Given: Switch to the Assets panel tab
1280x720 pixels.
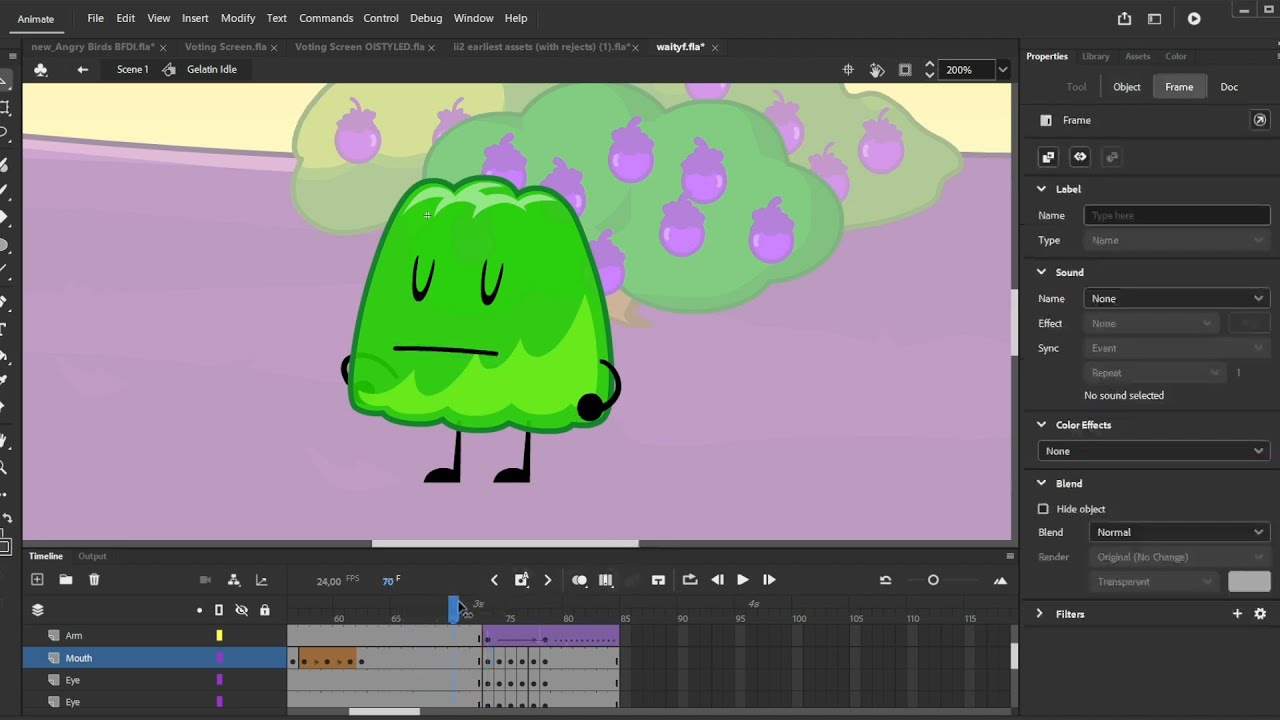Looking at the screenshot, I should pos(1137,56).
